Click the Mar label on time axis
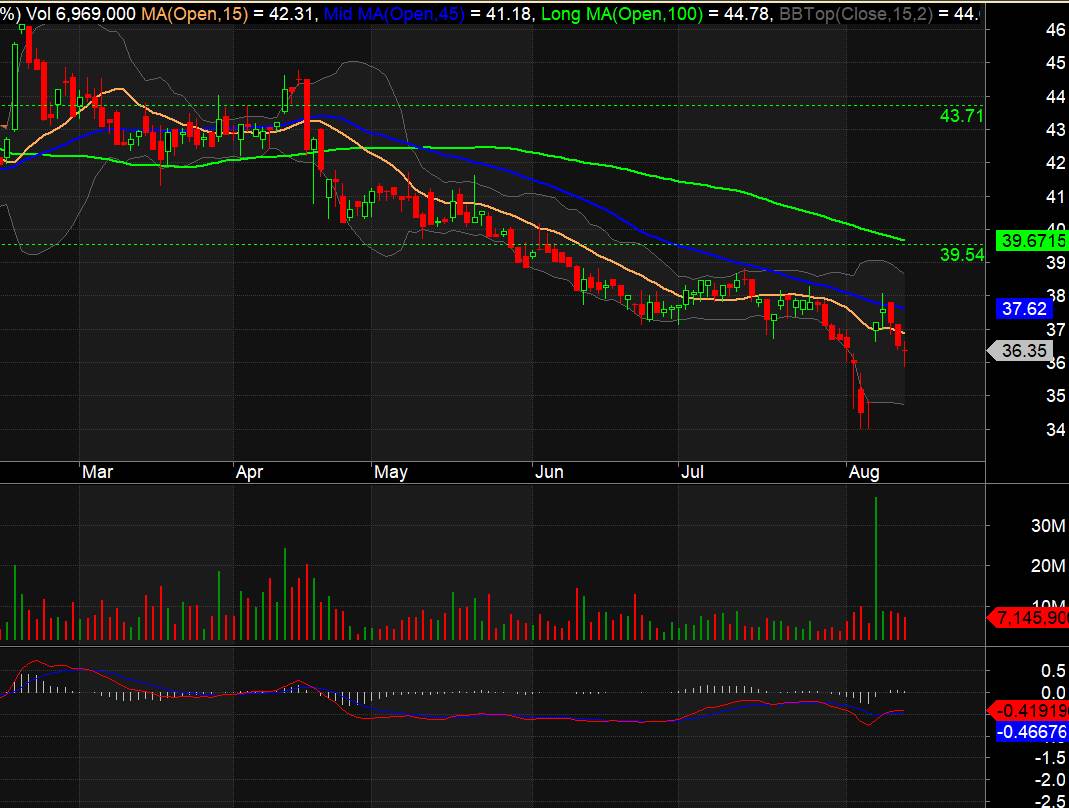Image resolution: width=1069 pixels, height=808 pixels. pyautogui.click(x=97, y=471)
